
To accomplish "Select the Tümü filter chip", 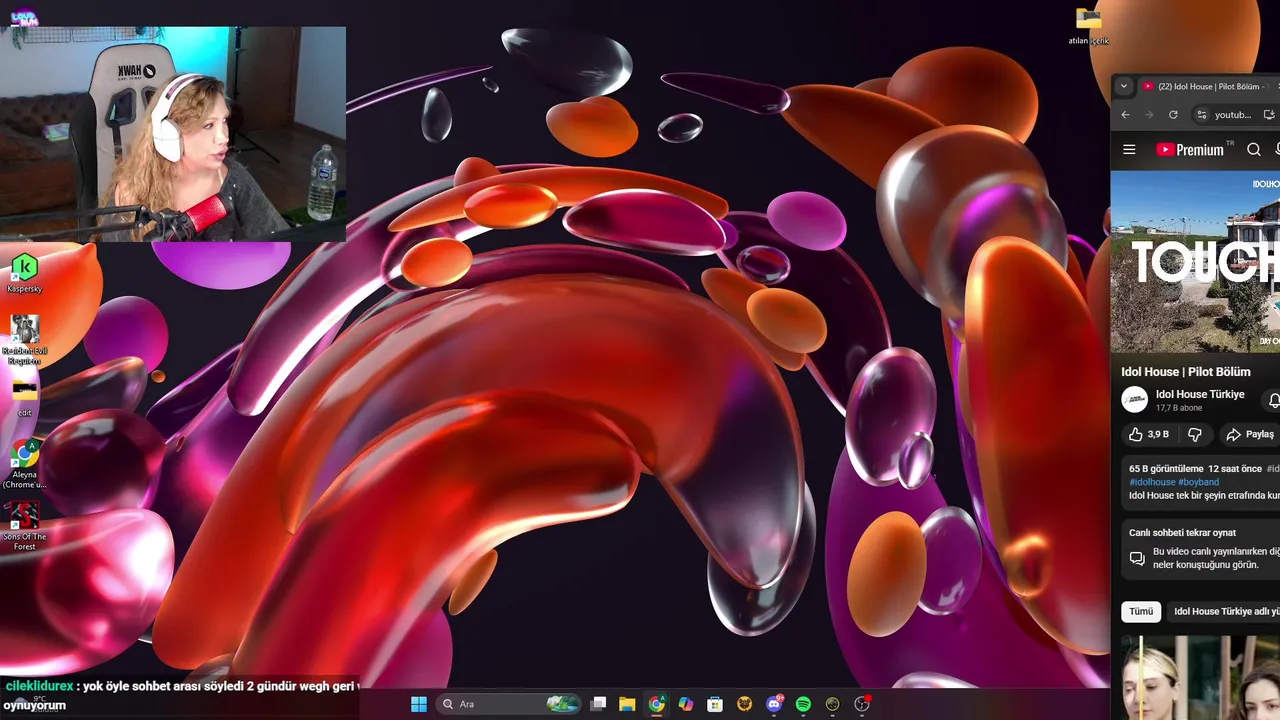I will (1141, 611).
